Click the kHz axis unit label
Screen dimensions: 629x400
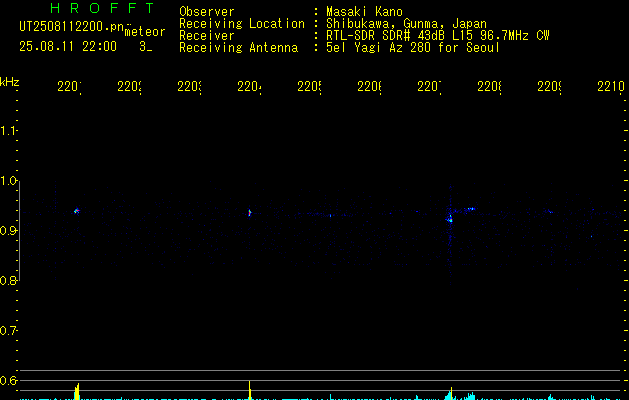pyautogui.click(x=10, y=82)
